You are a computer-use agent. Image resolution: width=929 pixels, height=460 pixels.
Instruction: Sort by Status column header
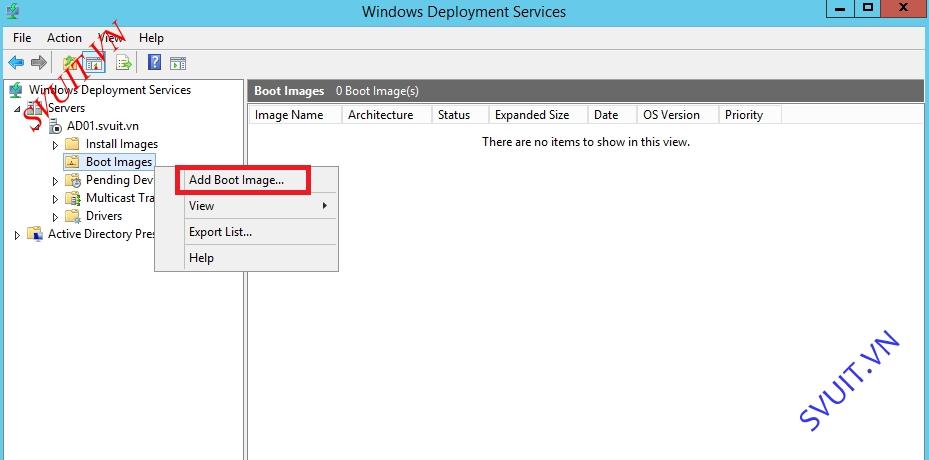tap(460, 115)
